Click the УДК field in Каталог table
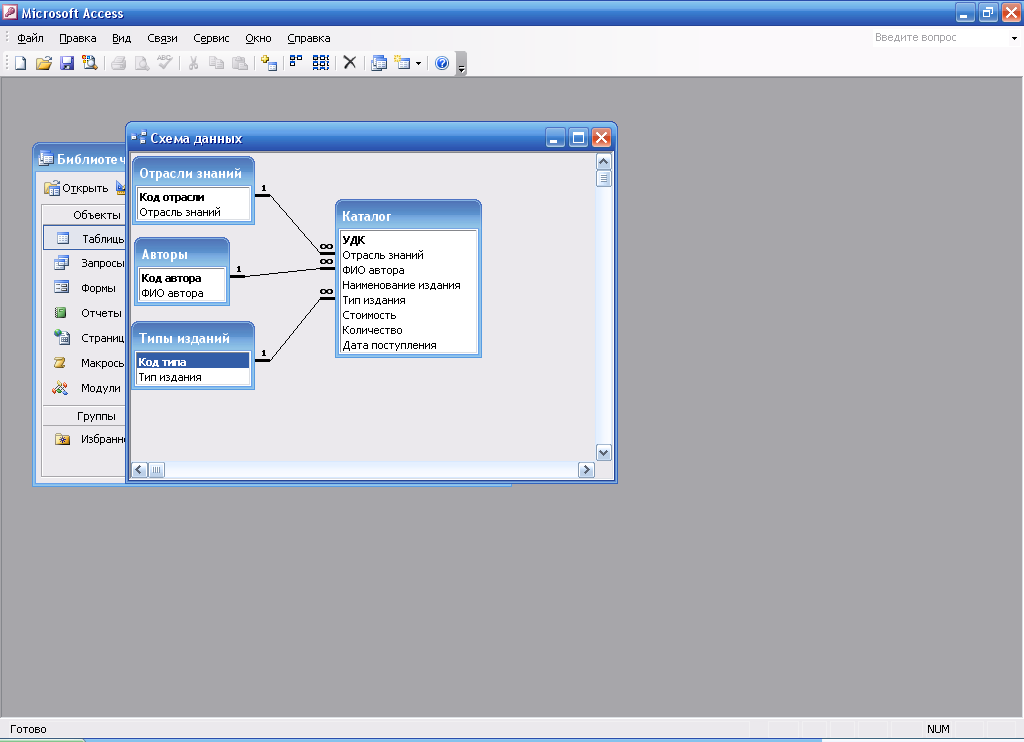The width and height of the screenshot is (1024, 742). 354,240
